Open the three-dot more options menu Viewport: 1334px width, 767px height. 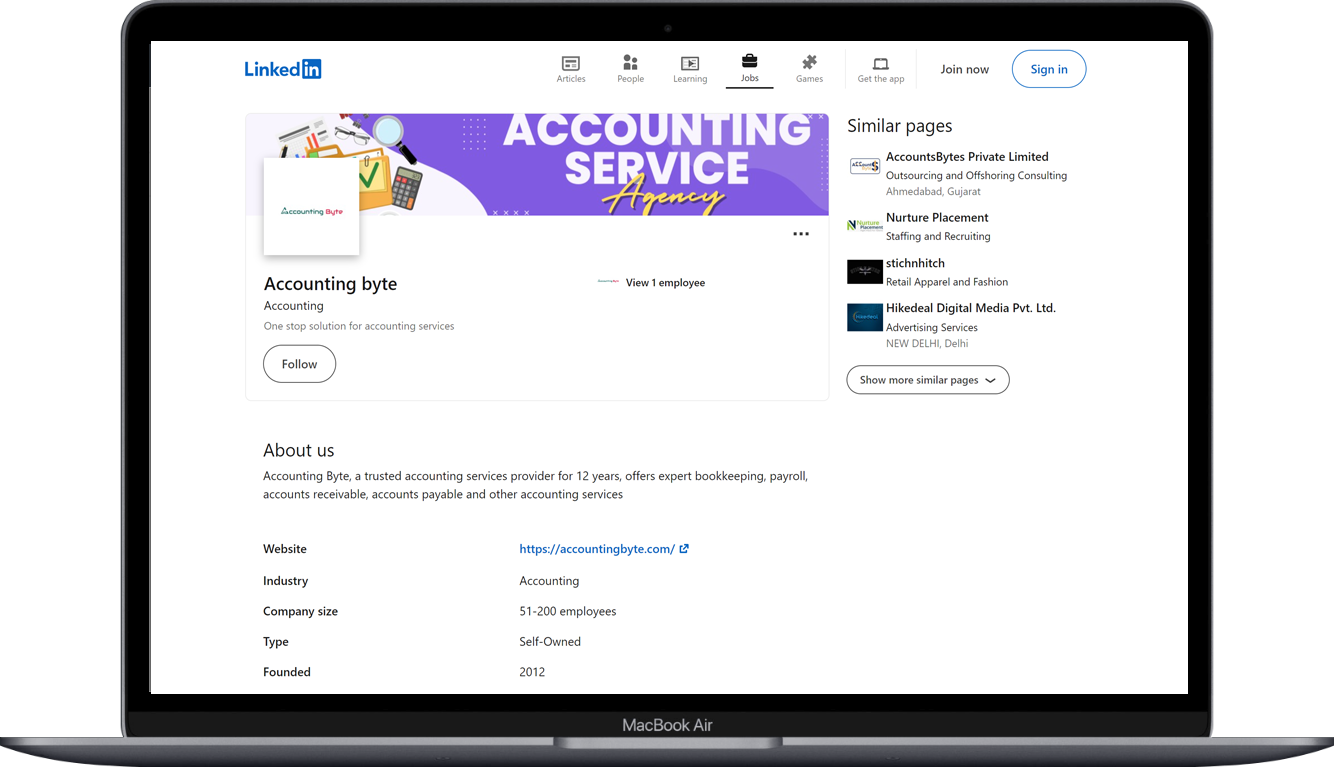coord(800,234)
